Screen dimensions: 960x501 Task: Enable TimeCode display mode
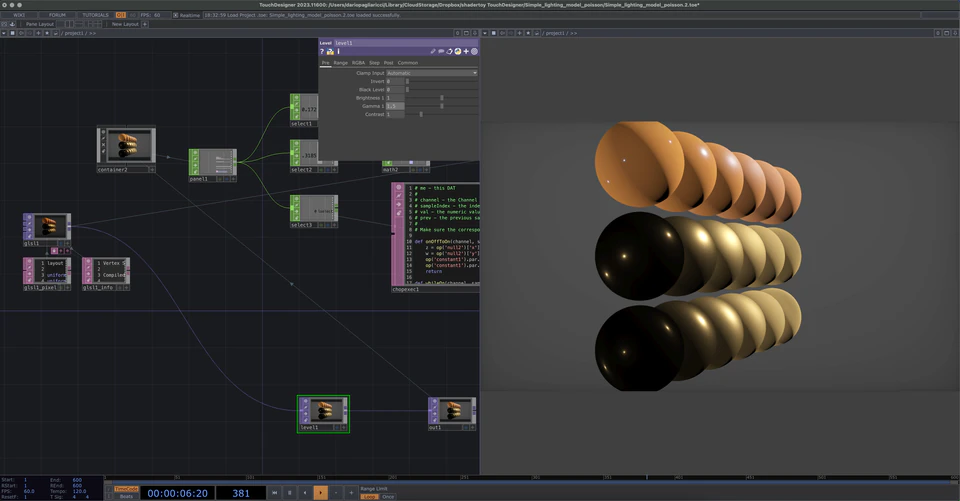[126, 489]
